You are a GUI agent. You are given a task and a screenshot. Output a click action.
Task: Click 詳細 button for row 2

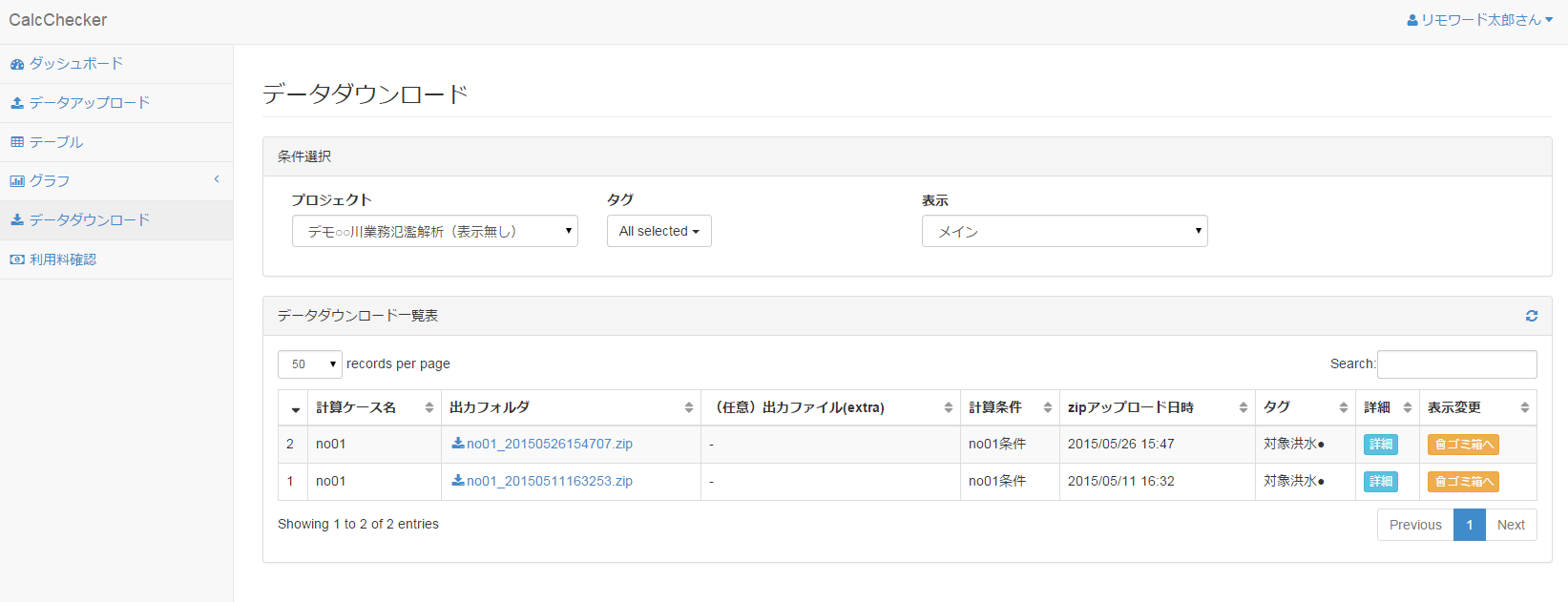click(1380, 444)
